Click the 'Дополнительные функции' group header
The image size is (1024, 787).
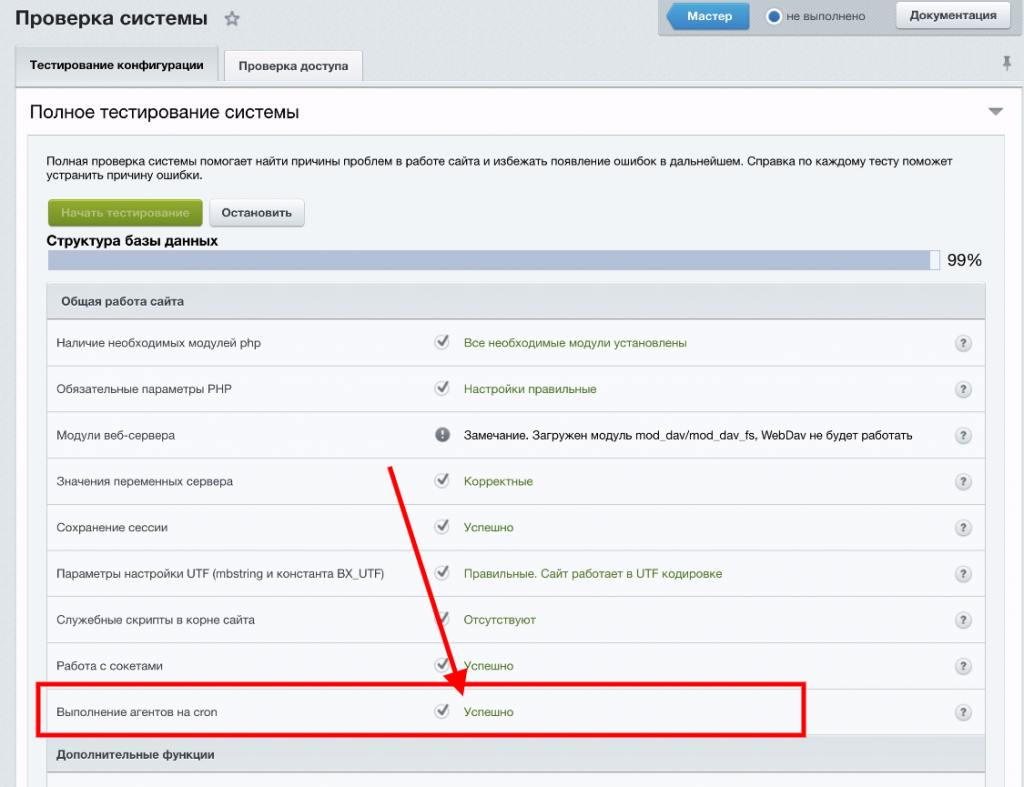coord(136,754)
